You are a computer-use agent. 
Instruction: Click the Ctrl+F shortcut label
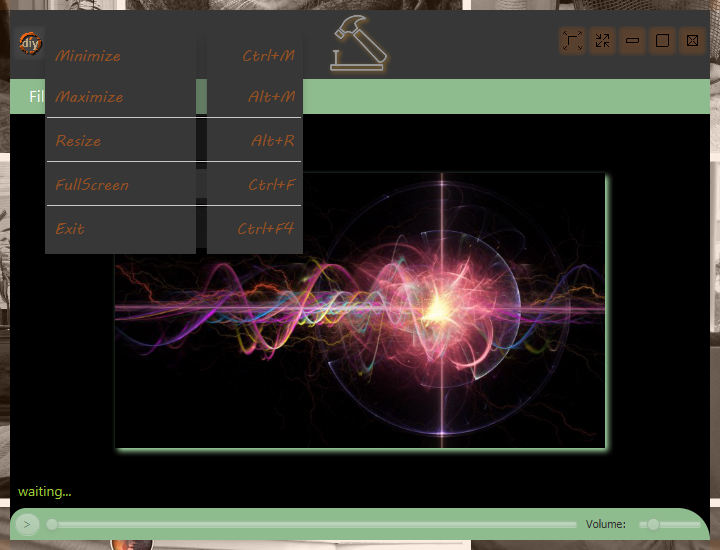271,185
